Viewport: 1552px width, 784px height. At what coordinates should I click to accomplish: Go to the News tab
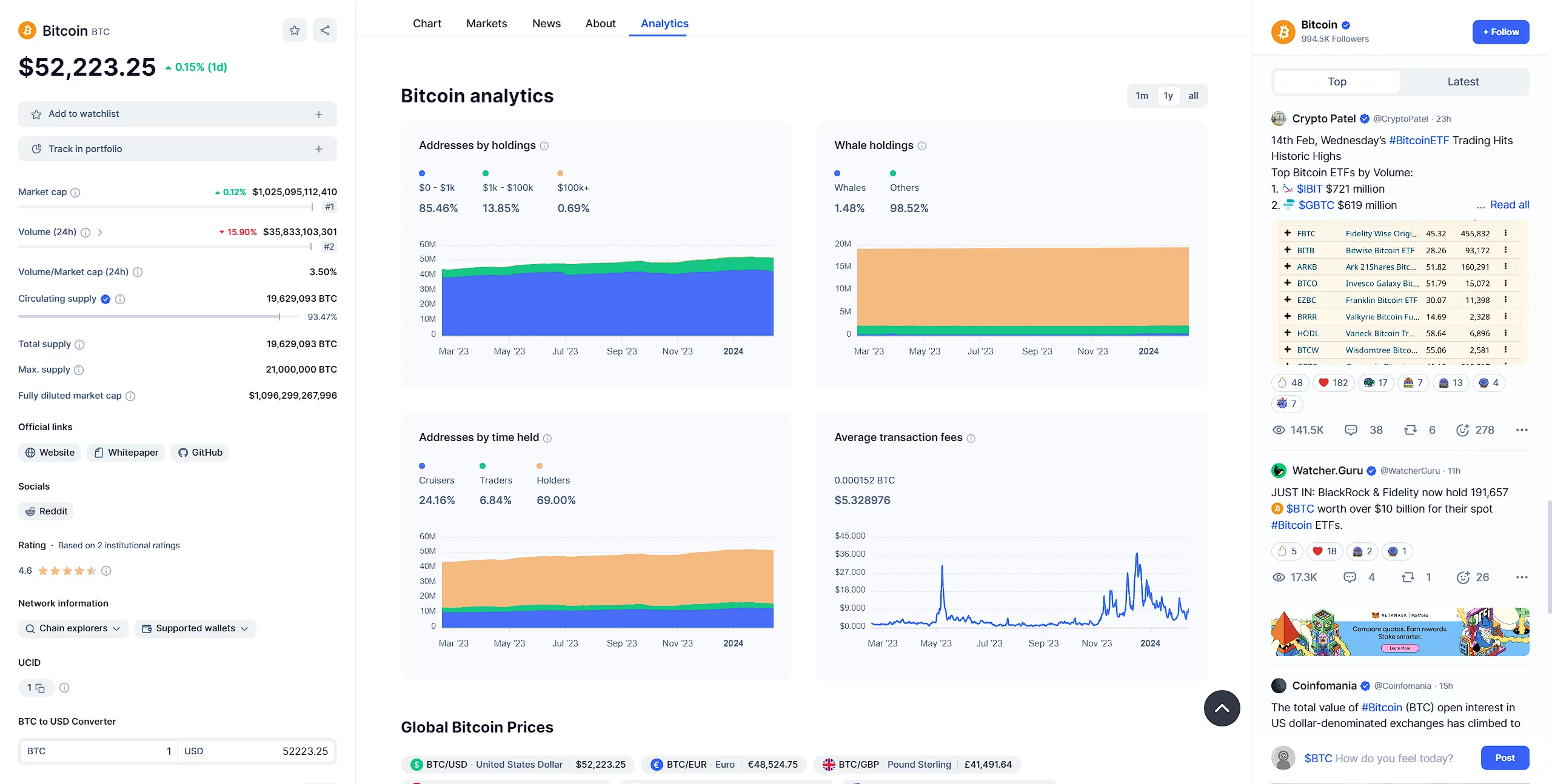546,24
